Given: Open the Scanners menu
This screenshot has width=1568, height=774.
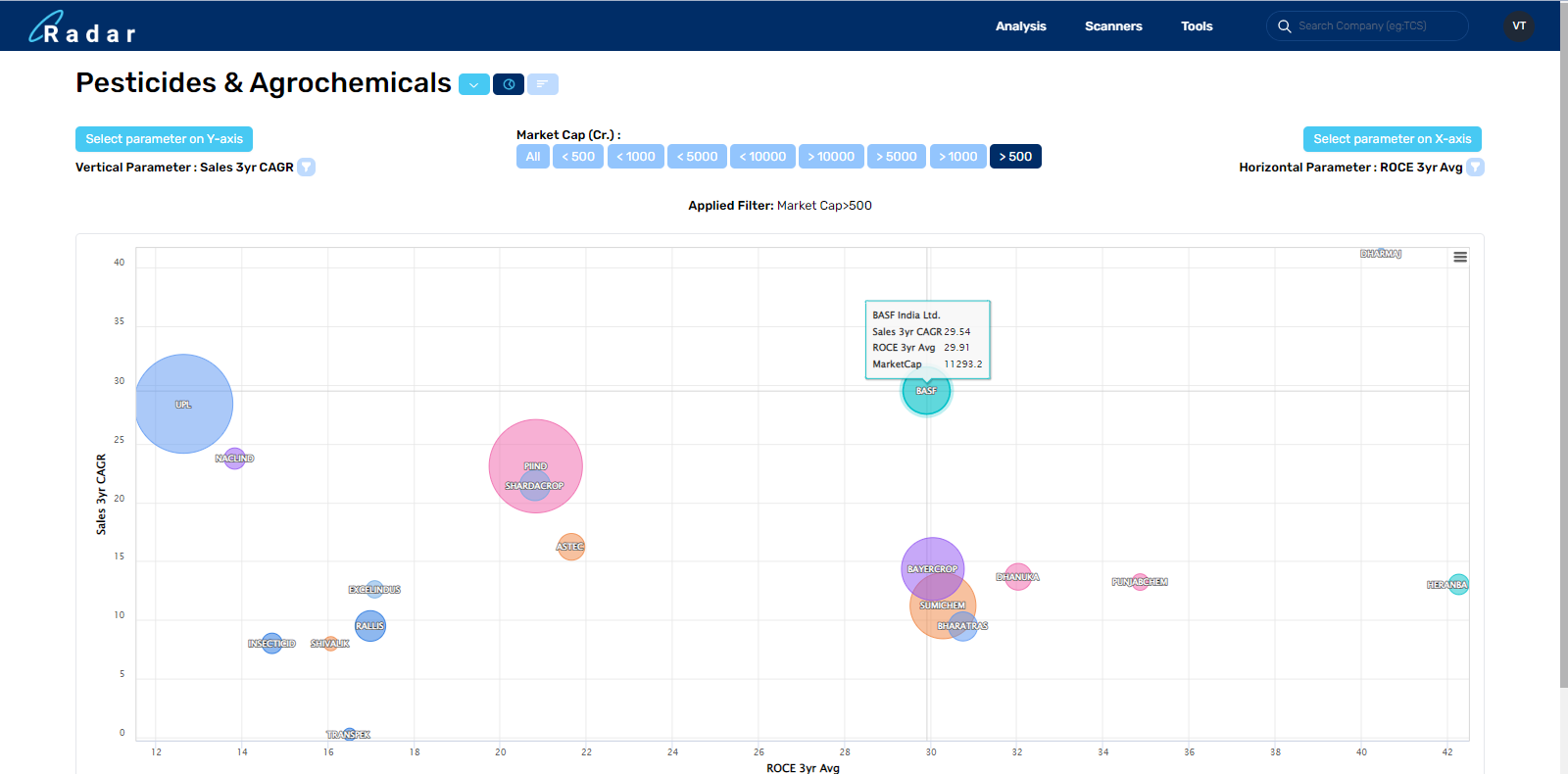Looking at the screenshot, I should coord(1113,26).
